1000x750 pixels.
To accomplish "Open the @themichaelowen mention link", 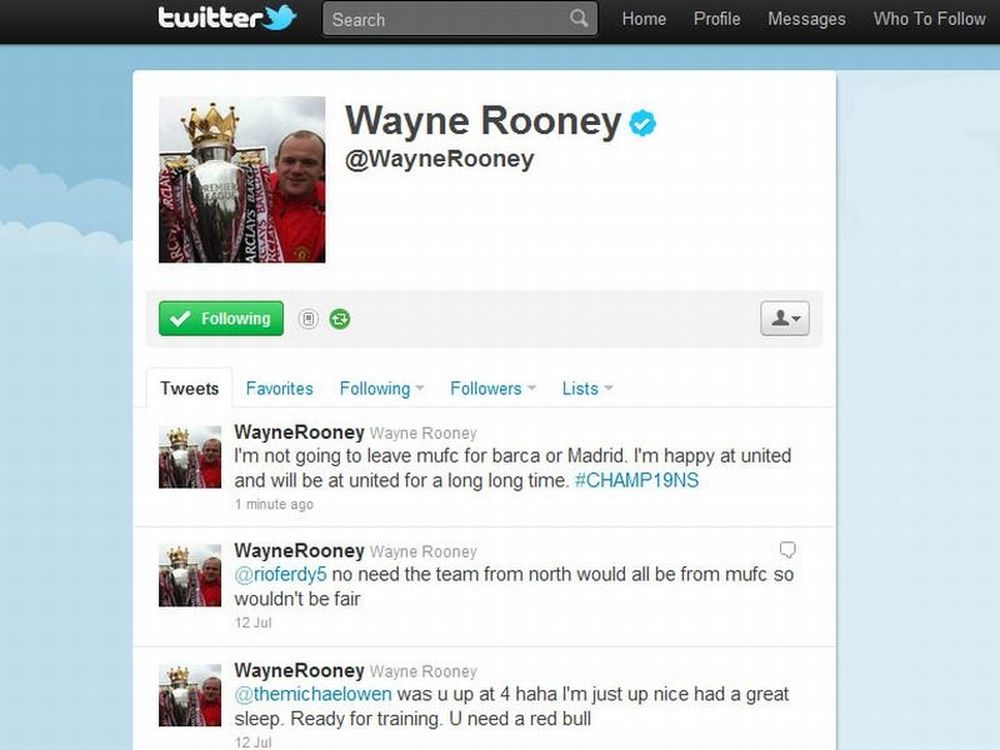I will 313,694.
